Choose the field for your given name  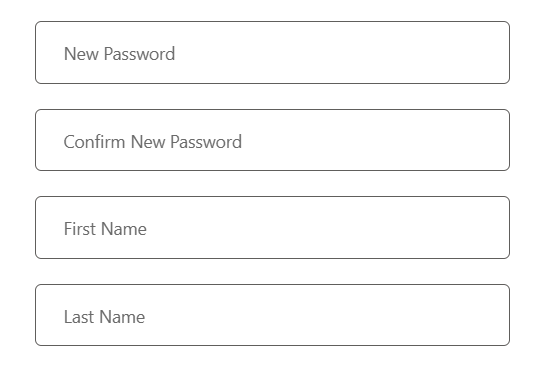coord(272,227)
